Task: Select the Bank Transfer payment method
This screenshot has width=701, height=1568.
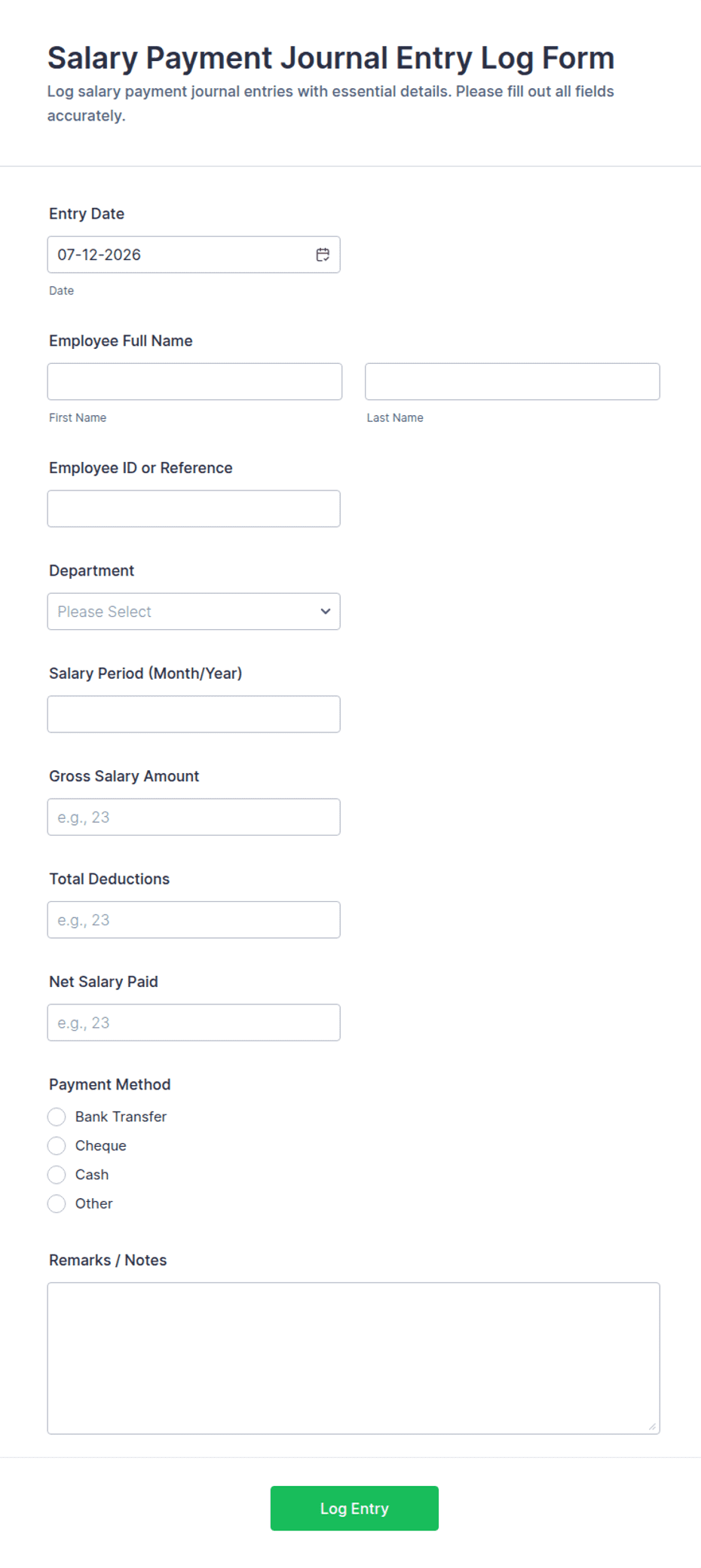Action: tap(57, 1117)
